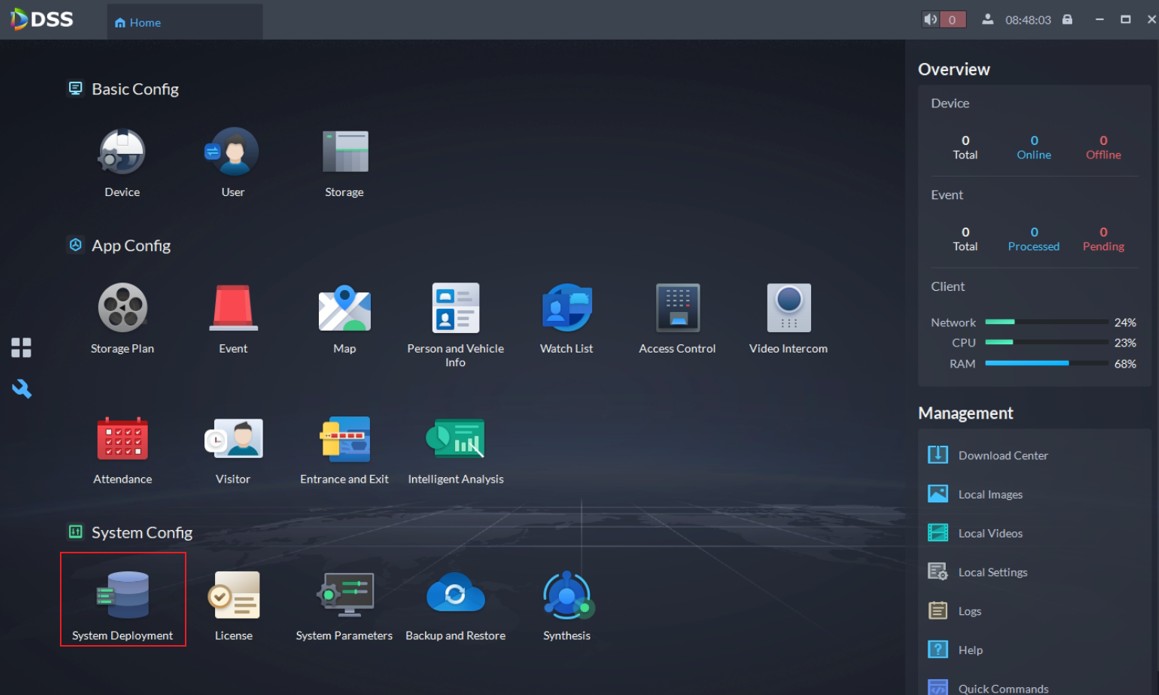Switch to applications grid view in sidebar
Screen dimensions: 1159x695
pos(21,347)
